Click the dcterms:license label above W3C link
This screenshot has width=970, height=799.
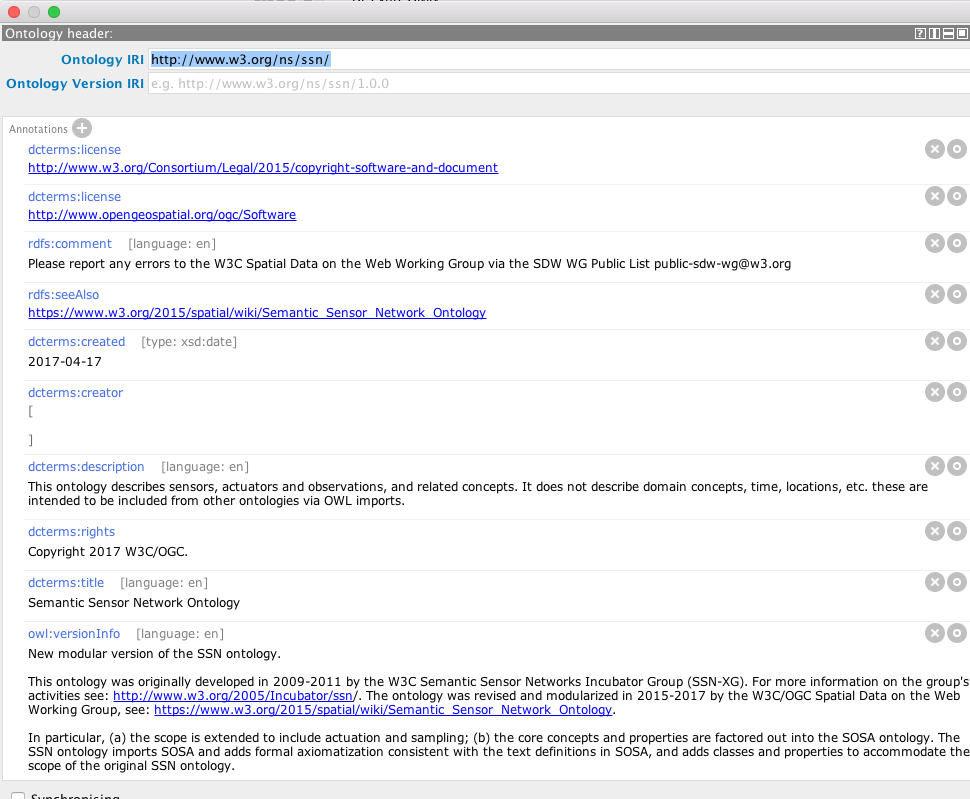click(x=74, y=150)
